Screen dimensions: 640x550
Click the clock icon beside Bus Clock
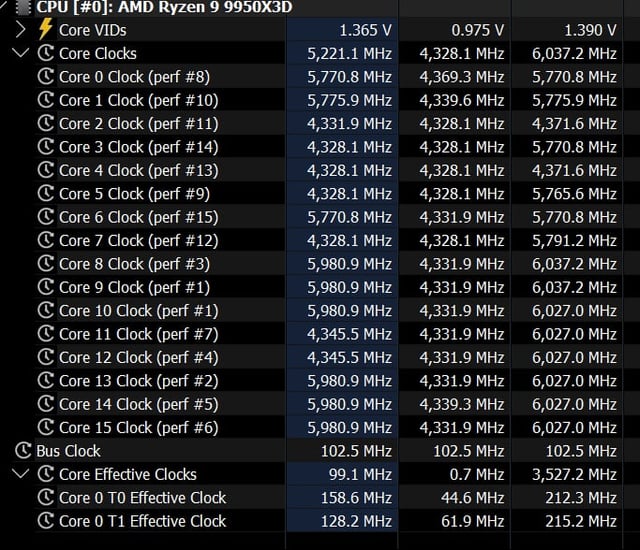point(23,451)
